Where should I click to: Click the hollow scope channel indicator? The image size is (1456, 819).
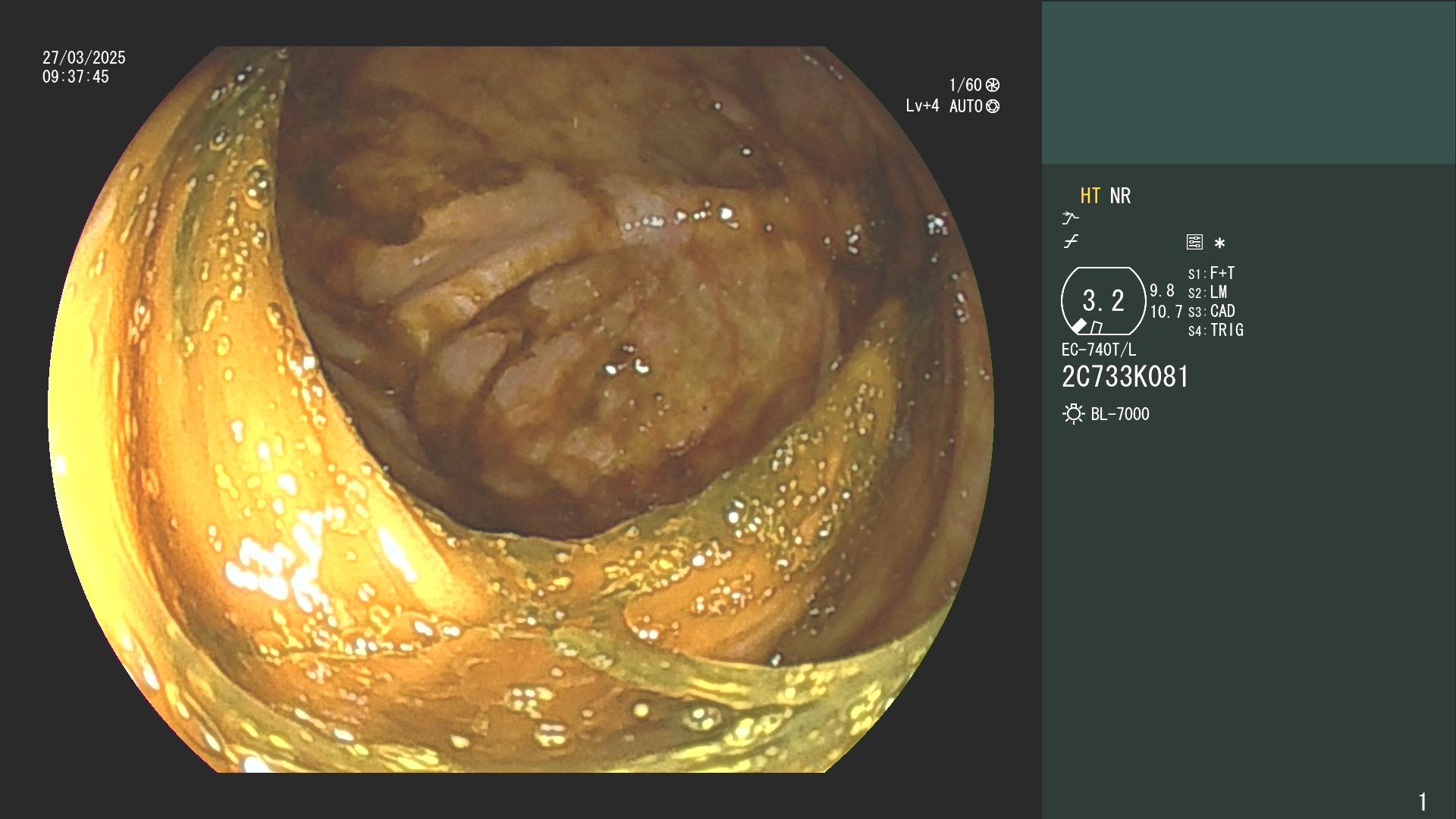[1097, 328]
